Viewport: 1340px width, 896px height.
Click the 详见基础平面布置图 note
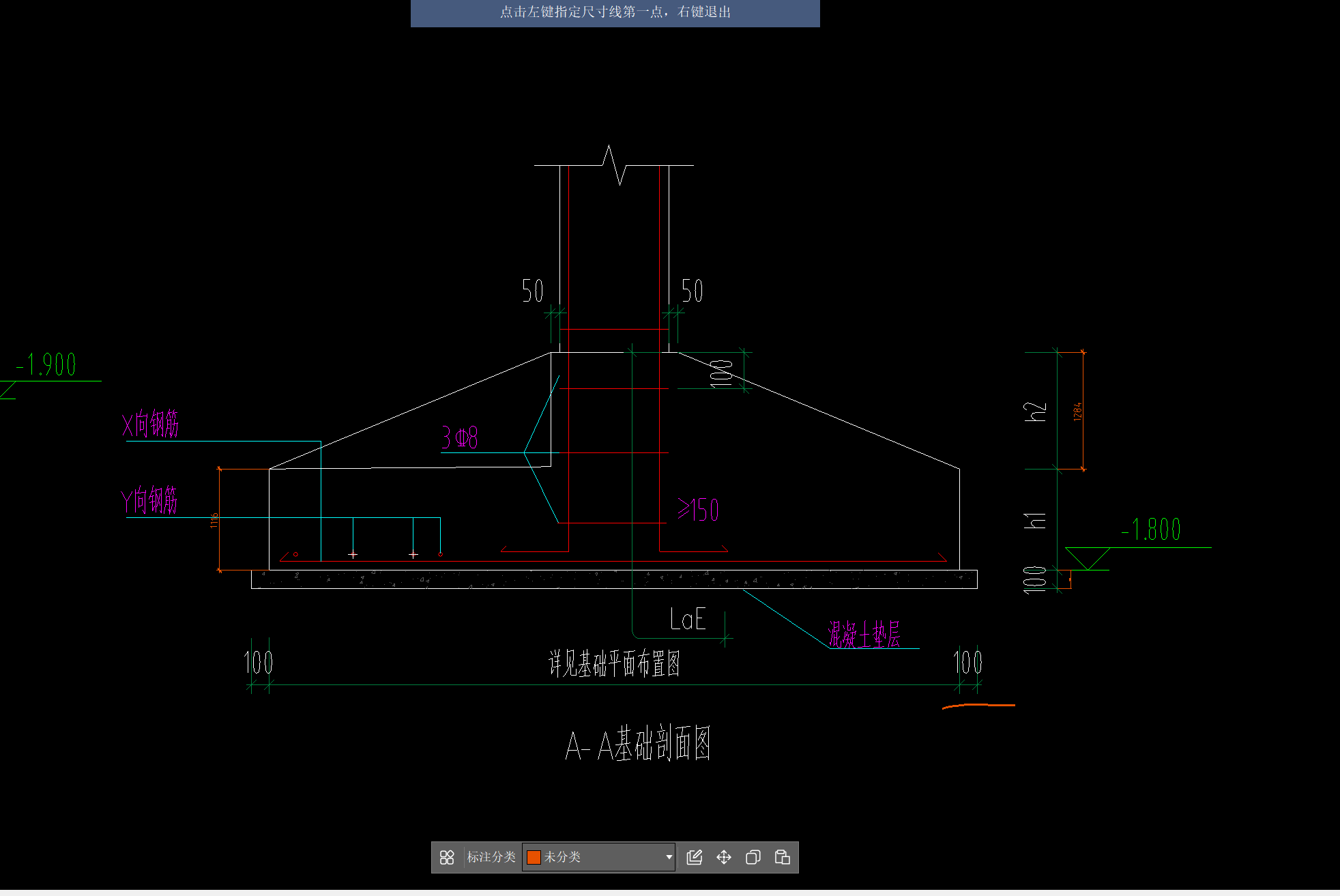click(x=614, y=663)
